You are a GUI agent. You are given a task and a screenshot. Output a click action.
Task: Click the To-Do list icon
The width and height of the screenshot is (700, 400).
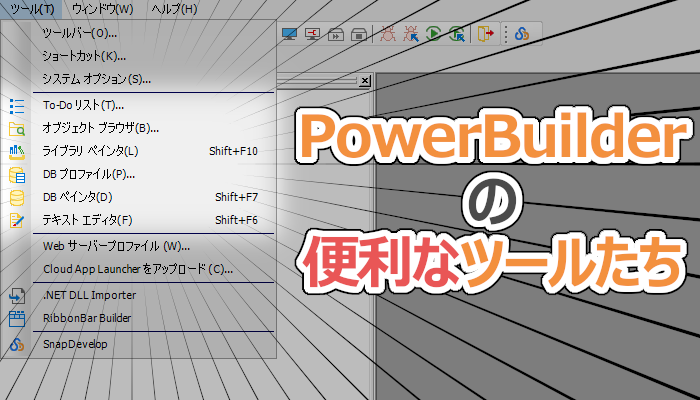(x=17, y=107)
